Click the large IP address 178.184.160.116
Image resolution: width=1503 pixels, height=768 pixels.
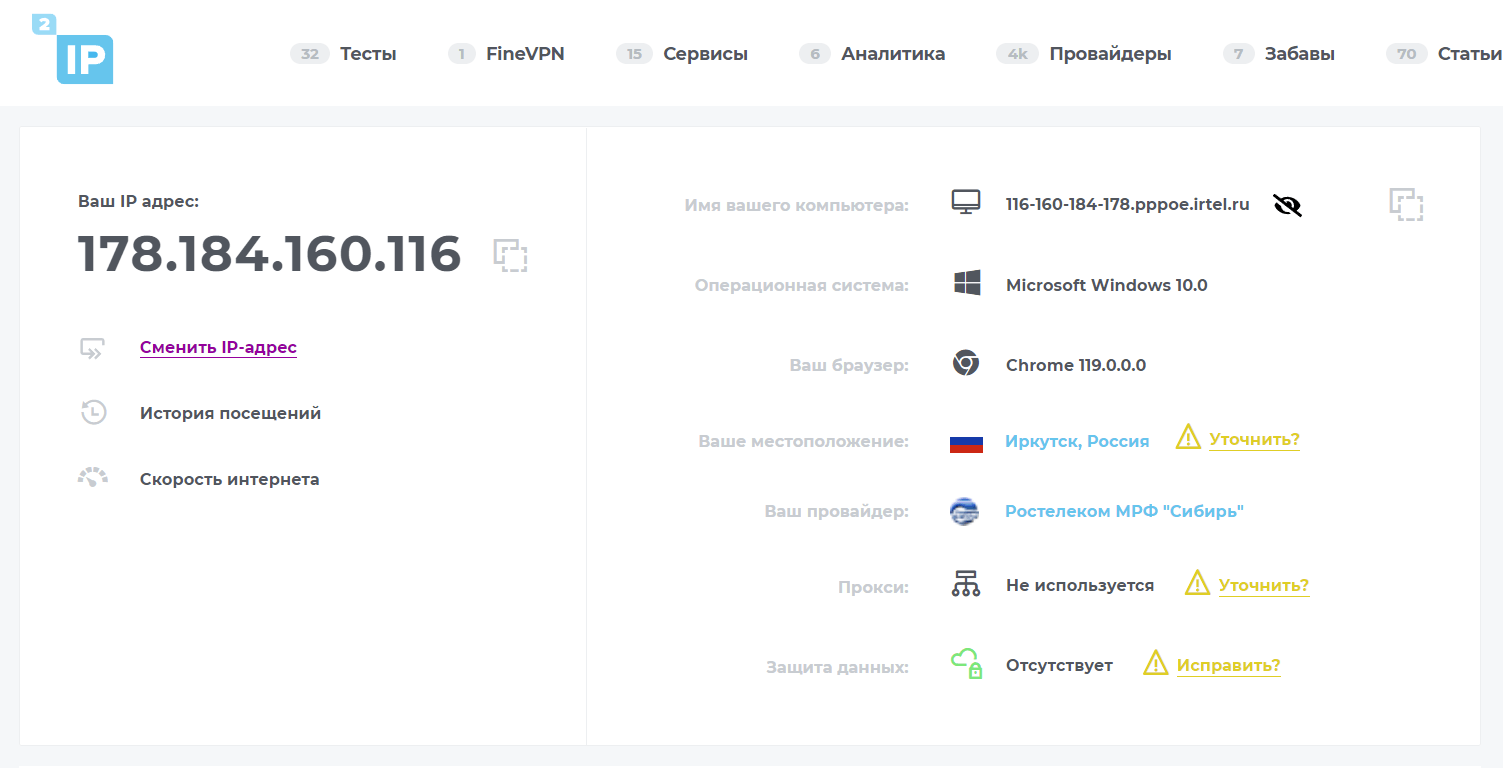270,254
